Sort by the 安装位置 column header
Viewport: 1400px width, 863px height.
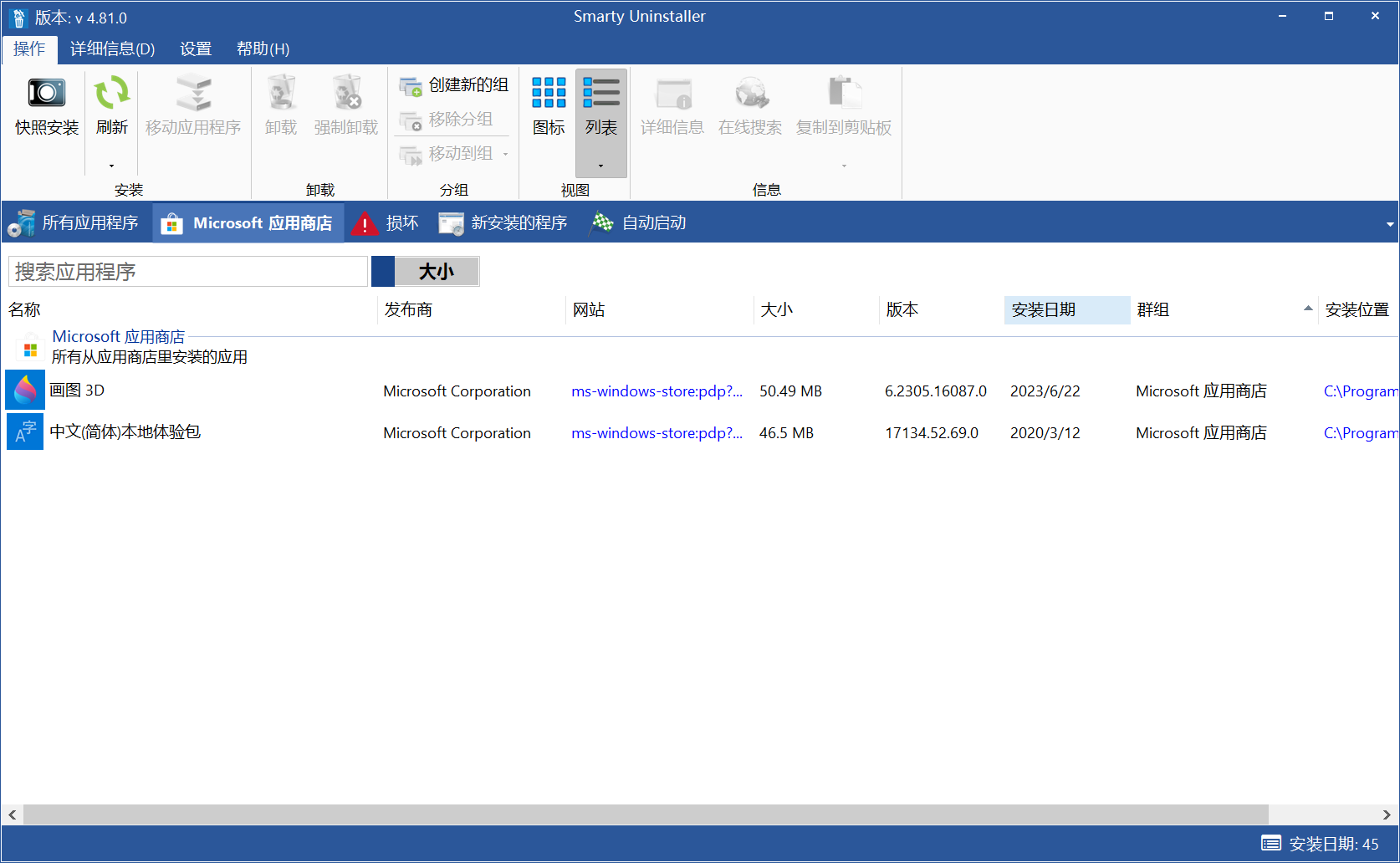pos(1357,309)
